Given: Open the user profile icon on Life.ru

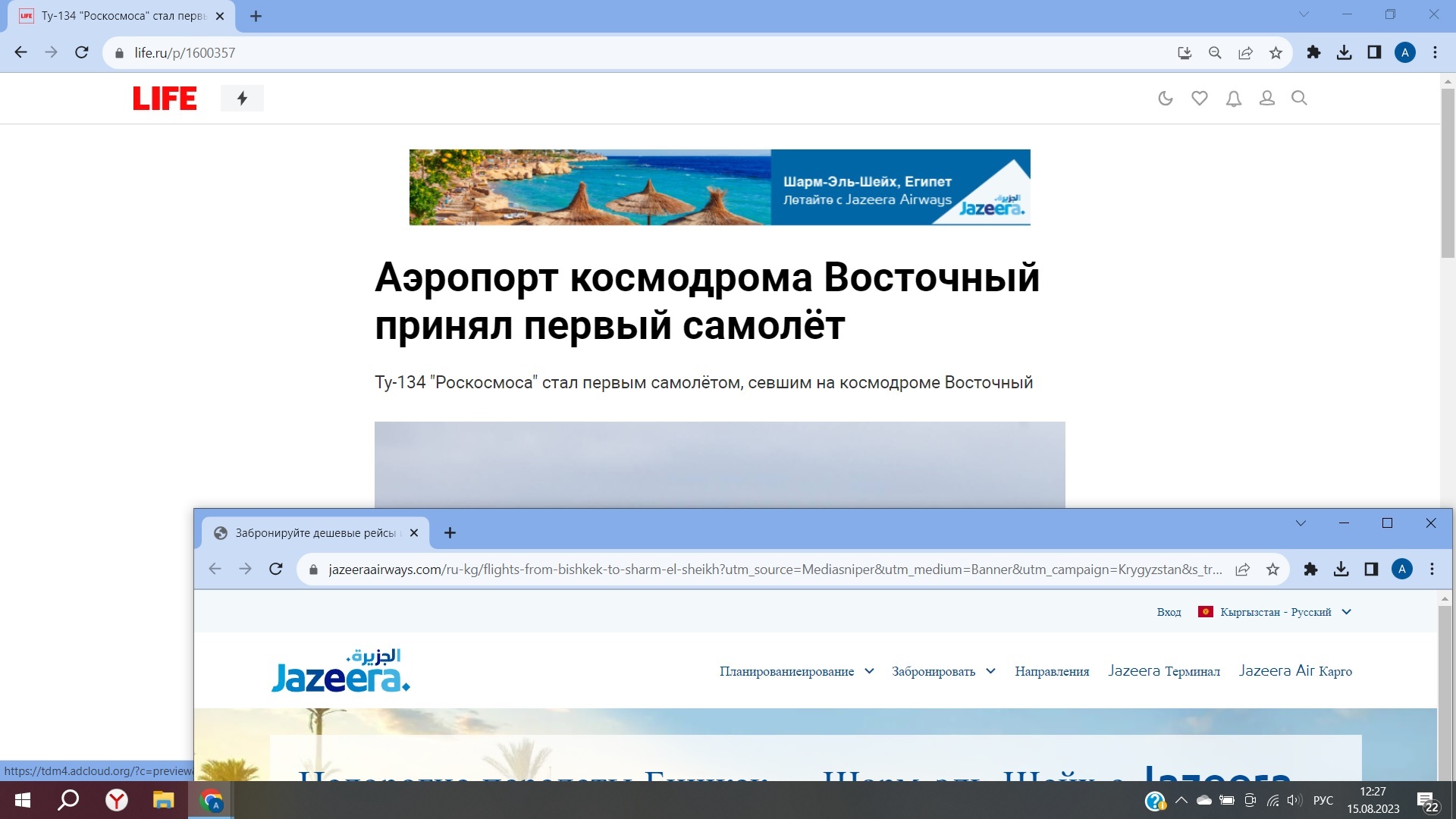Looking at the screenshot, I should (1266, 98).
